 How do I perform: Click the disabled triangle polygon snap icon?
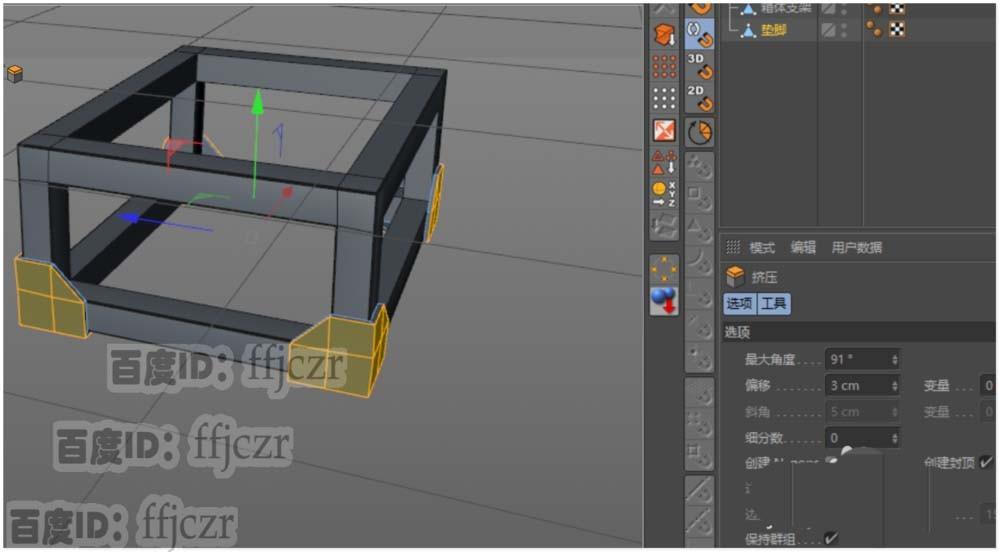tap(700, 229)
